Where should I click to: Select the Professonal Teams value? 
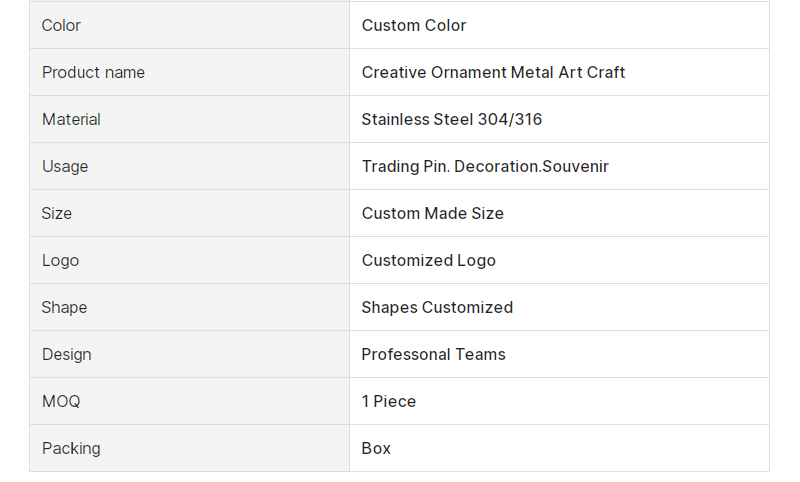[x=434, y=354]
